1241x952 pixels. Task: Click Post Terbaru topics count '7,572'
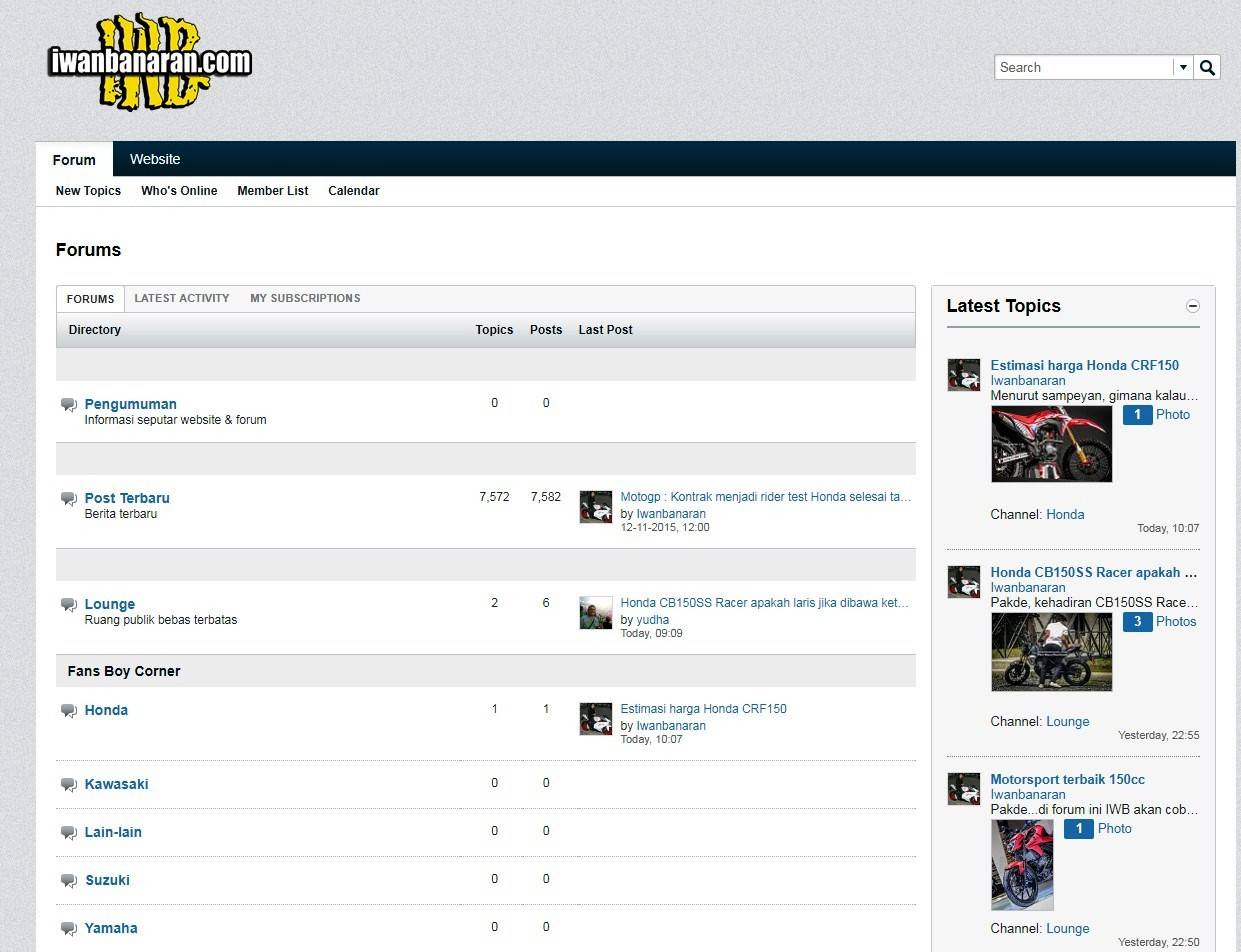click(494, 496)
